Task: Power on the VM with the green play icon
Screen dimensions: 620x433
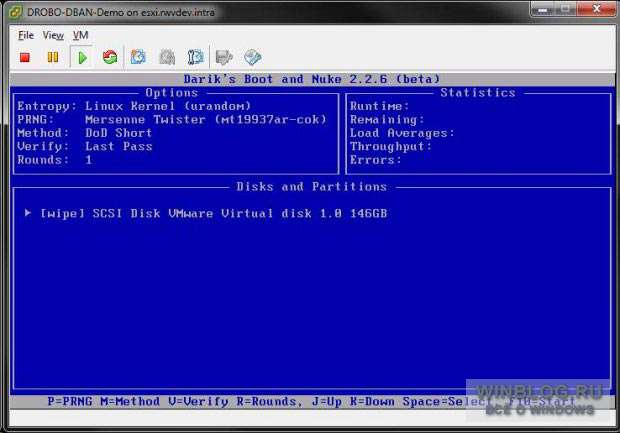Action: [82, 58]
